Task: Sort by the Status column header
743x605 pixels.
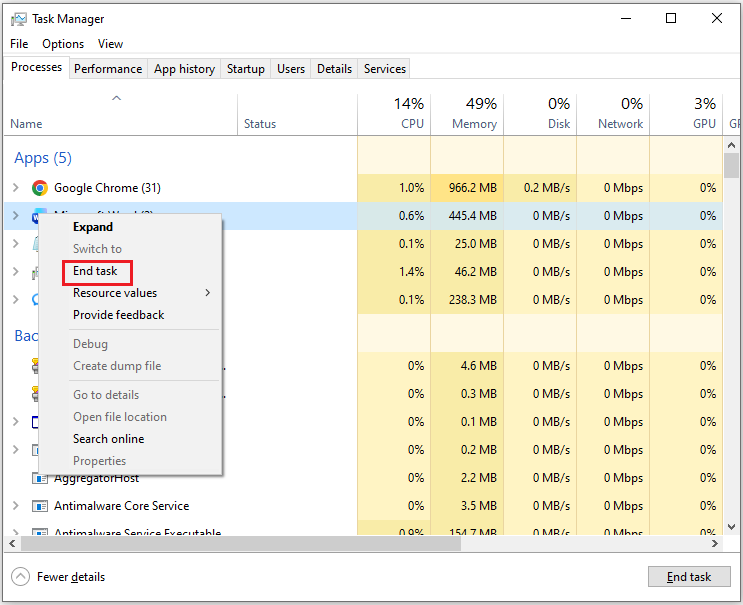Action: click(298, 115)
